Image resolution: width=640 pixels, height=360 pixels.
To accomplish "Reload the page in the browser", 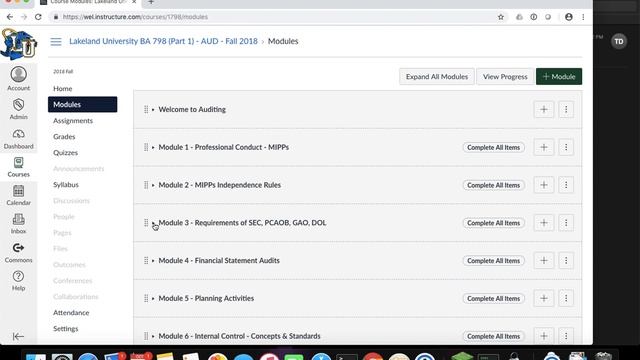I will [x=38, y=17].
